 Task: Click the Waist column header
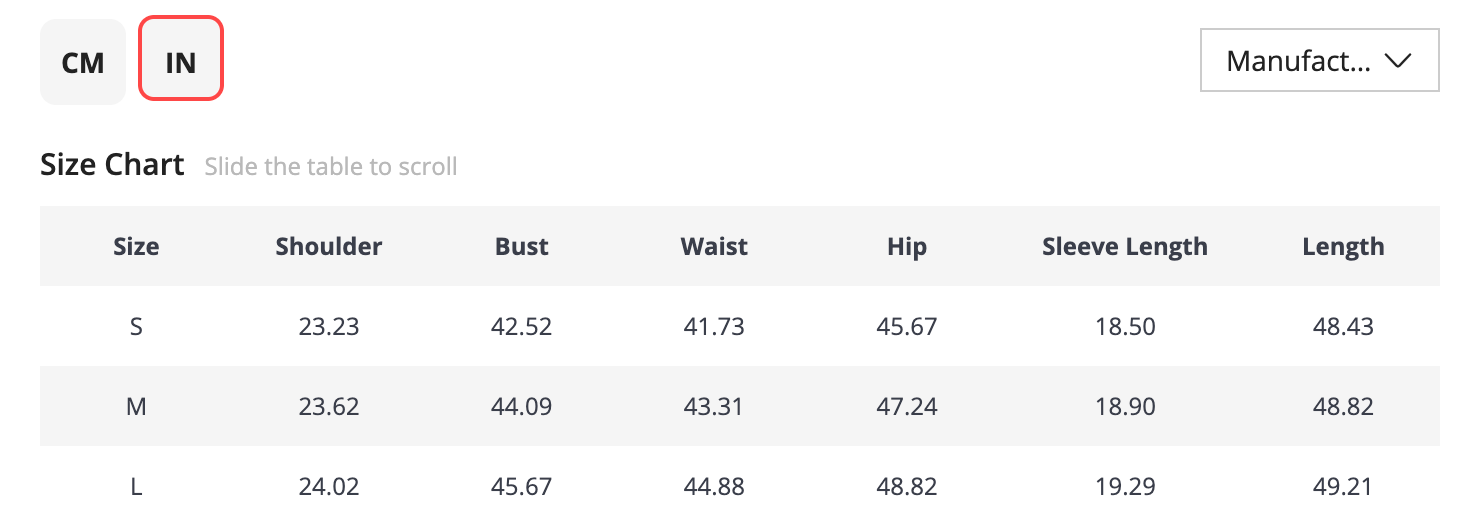tap(714, 246)
